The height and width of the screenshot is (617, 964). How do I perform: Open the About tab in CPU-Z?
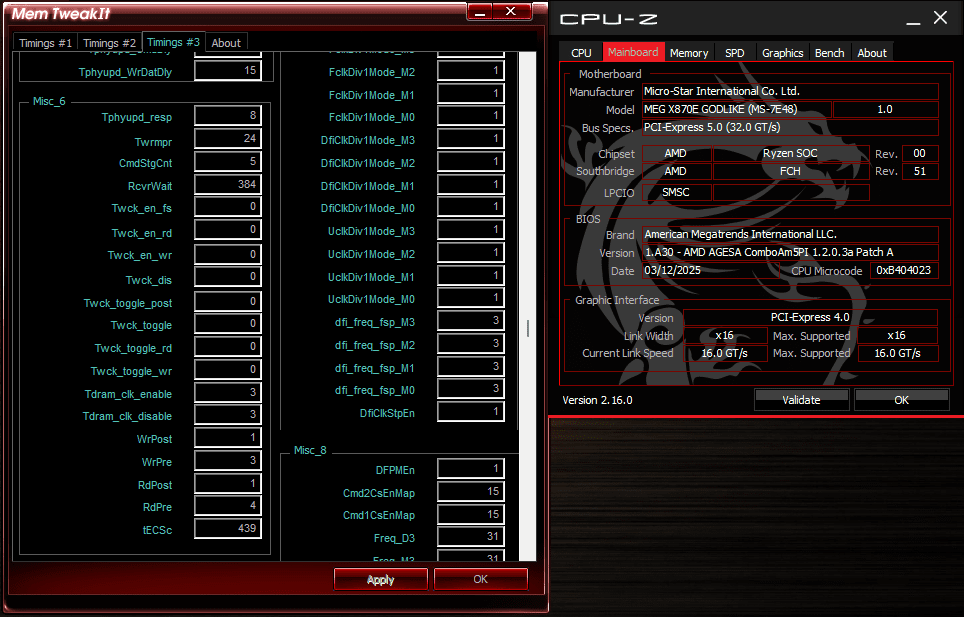872,53
